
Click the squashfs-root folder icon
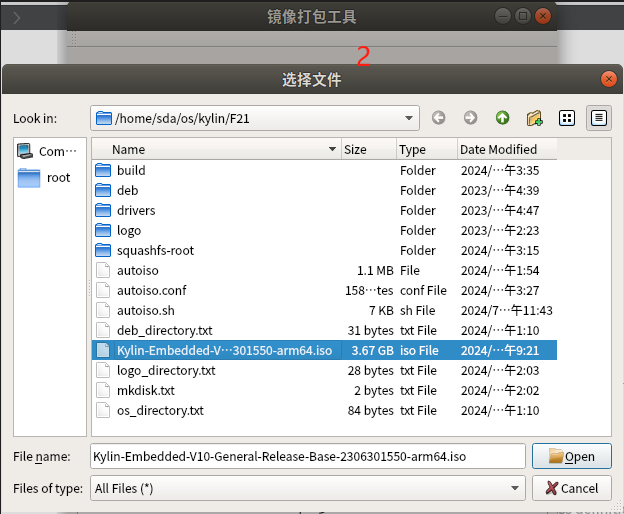click(x=103, y=250)
